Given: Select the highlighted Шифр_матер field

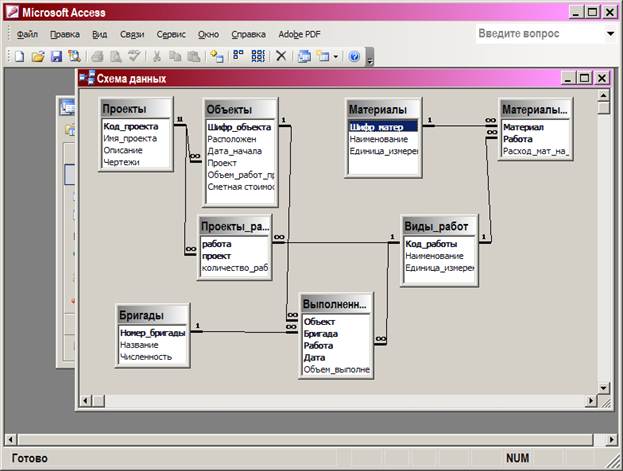Looking at the screenshot, I should tap(383, 127).
